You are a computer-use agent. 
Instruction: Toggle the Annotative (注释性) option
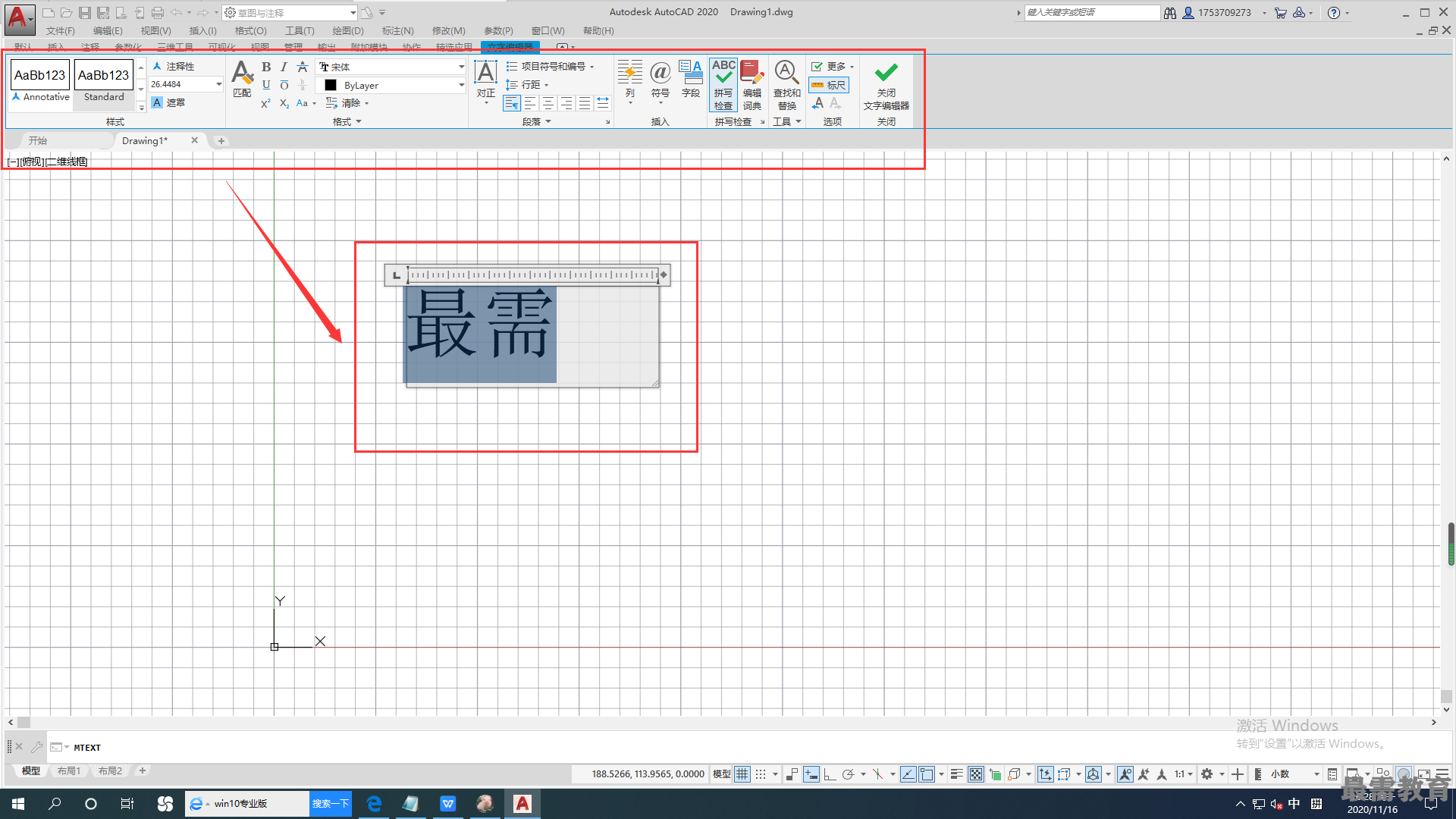pos(174,67)
